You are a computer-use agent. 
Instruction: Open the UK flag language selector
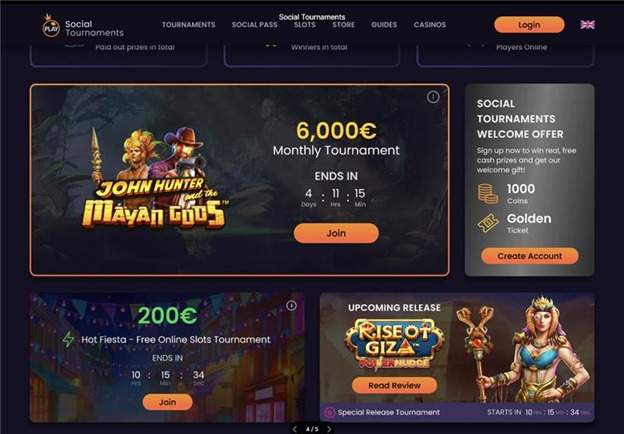click(x=587, y=25)
